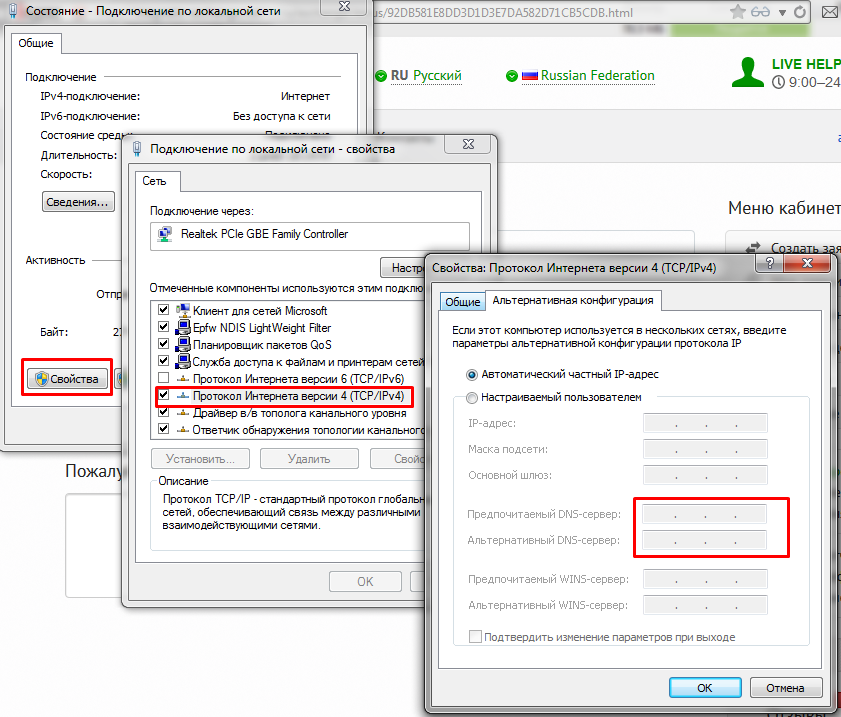Viewport: 841px width, 717px height.
Task: Uncheck Клиент для сетей Microsoft checkbox
Action: pyautogui.click(x=164, y=311)
